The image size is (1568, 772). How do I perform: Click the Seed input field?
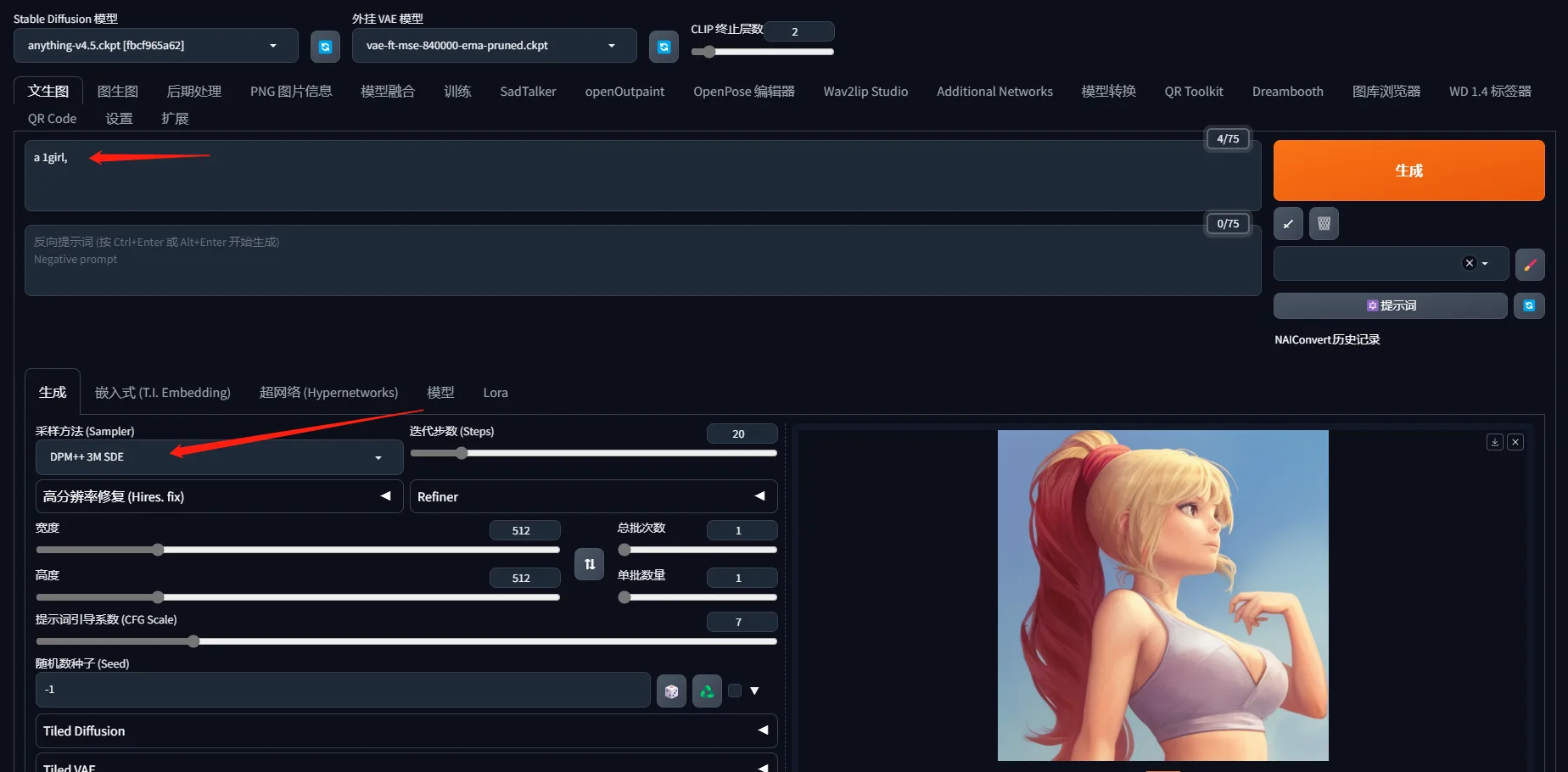click(x=343, y=690)
